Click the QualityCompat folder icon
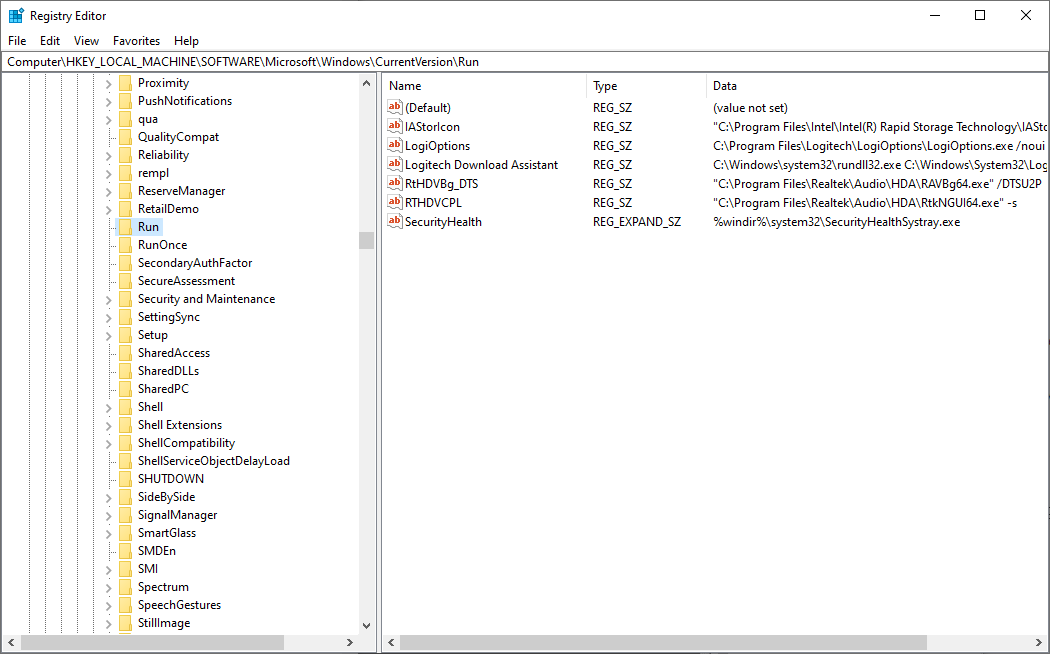This screenshot has height=654, width=1050. coord(125,137)
